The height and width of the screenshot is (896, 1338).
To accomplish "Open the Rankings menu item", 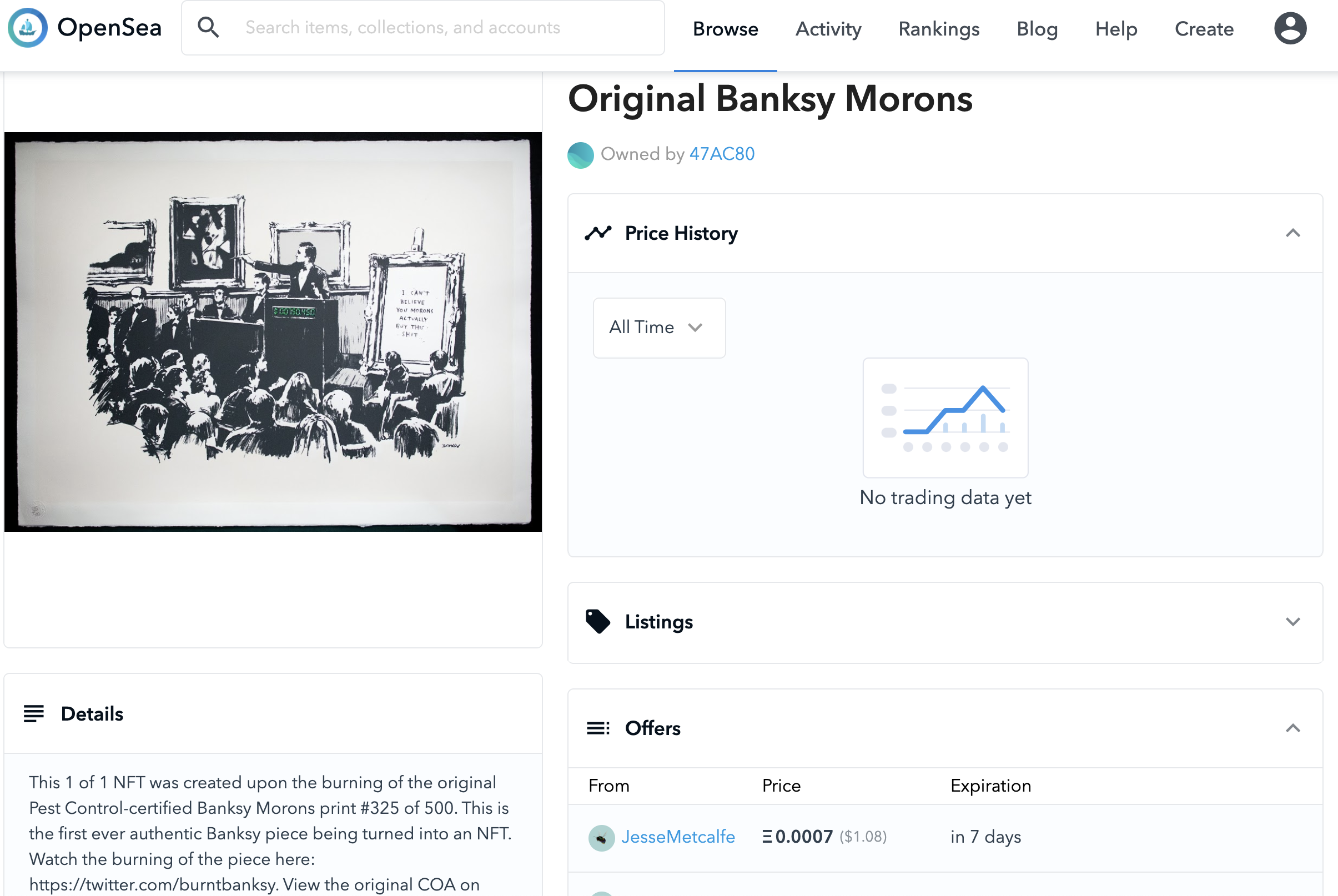I will pos(939,28).
